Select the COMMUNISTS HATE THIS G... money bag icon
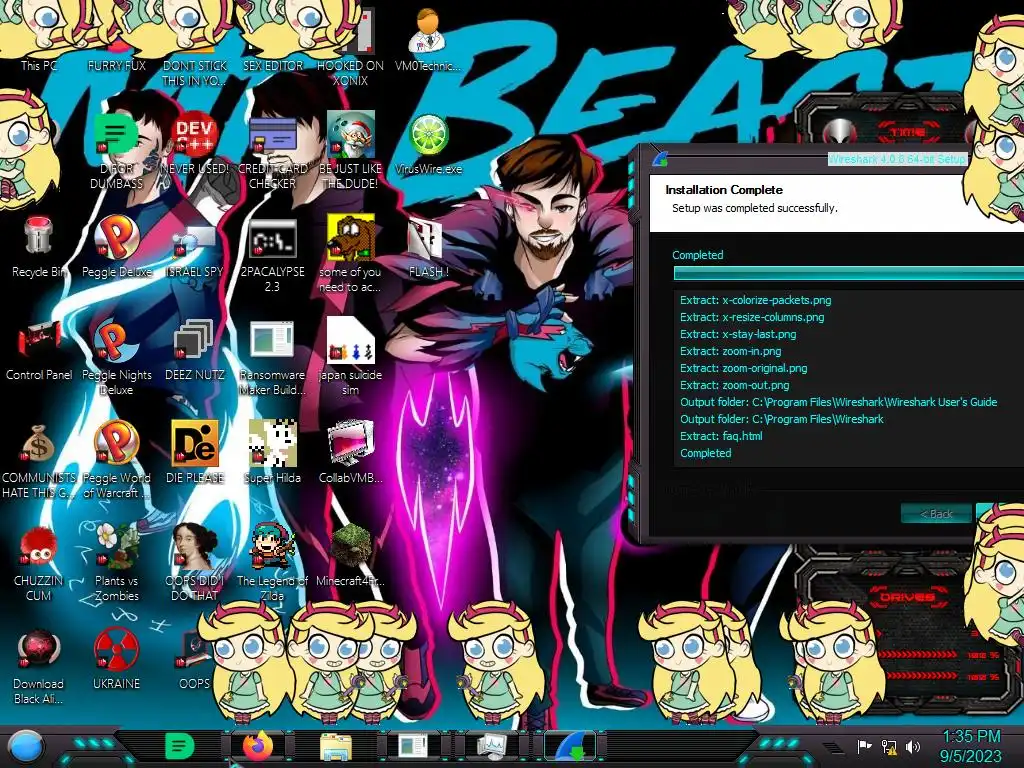1024x768 pixels. (x=39, y=460)
